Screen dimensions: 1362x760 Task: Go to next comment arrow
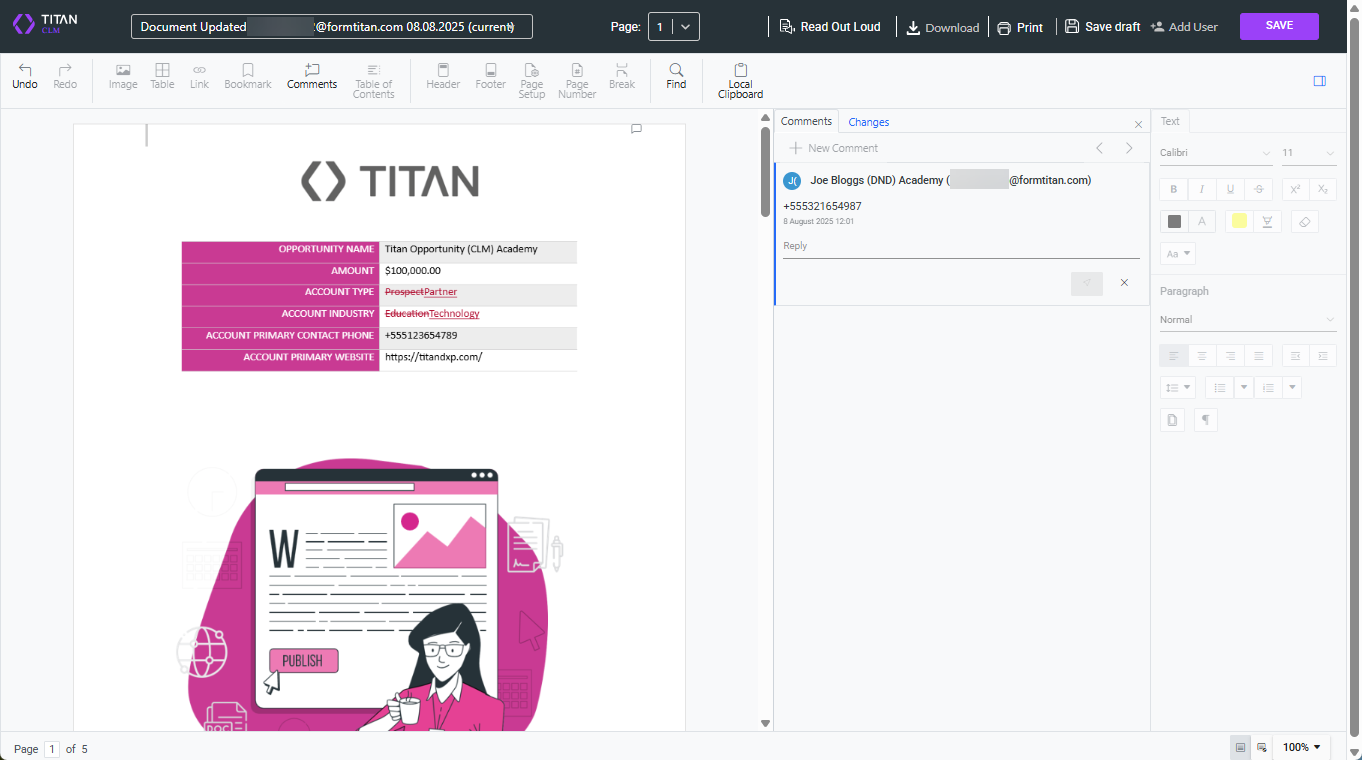1129,148
